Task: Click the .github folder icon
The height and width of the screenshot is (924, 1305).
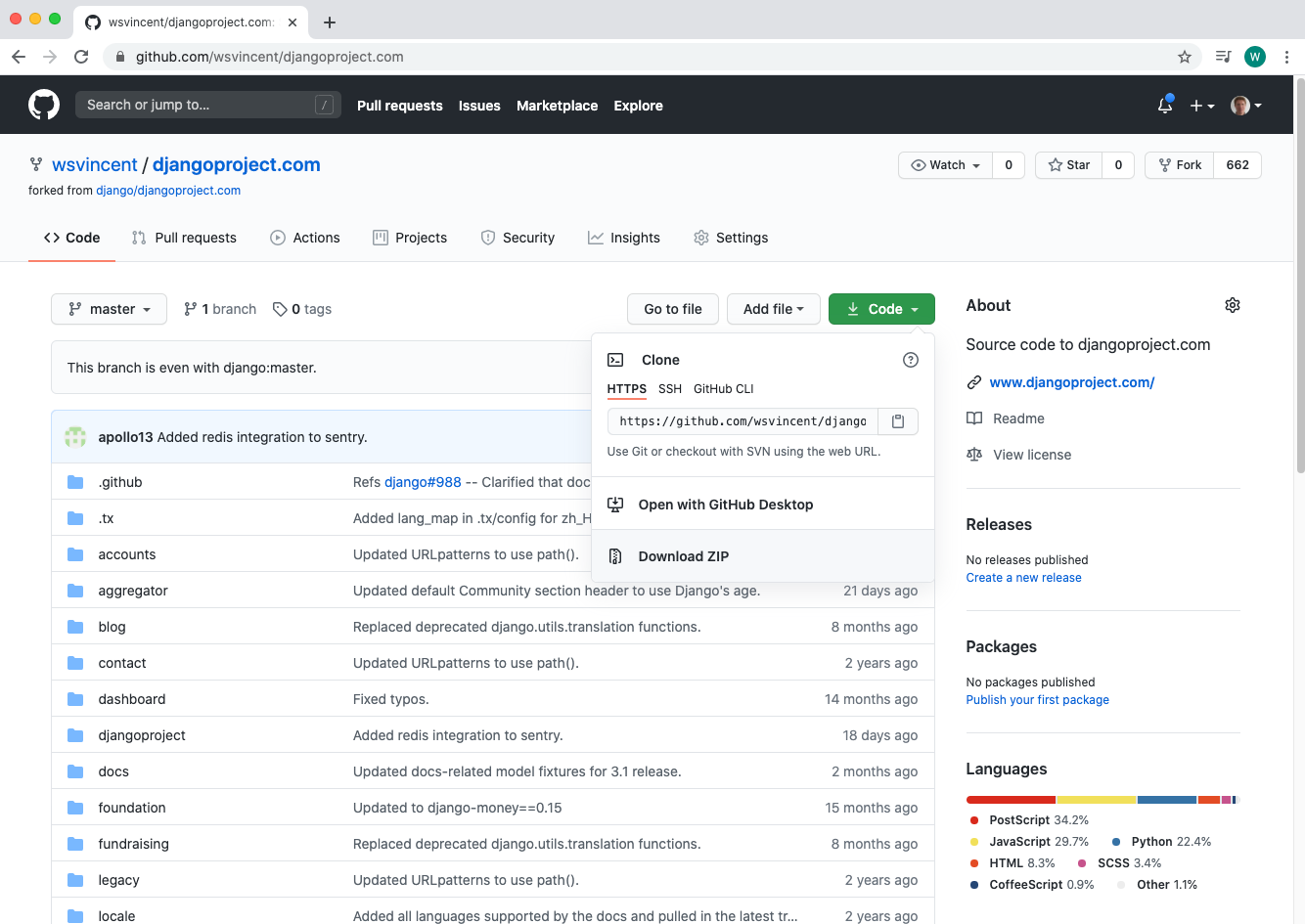Action: click(x=75, y=482)
